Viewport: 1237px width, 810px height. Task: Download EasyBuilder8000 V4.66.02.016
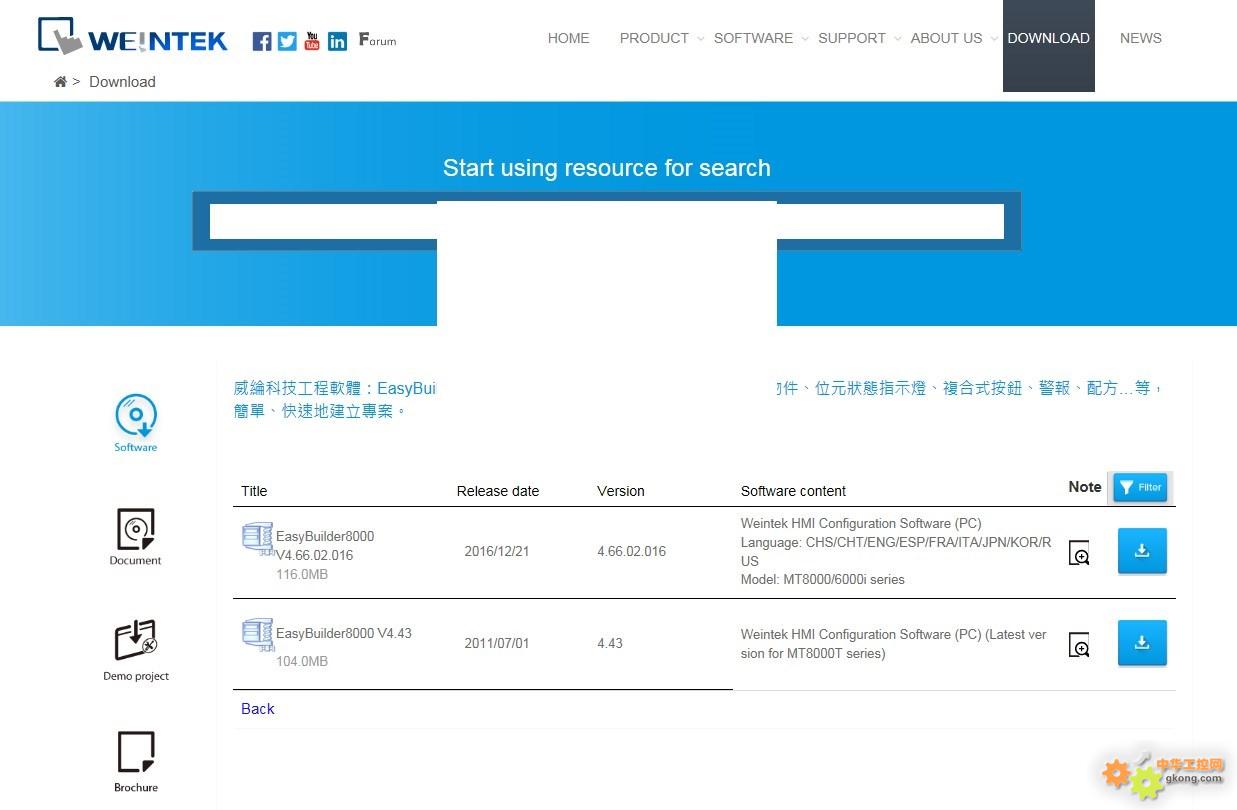coord(1142,551)
